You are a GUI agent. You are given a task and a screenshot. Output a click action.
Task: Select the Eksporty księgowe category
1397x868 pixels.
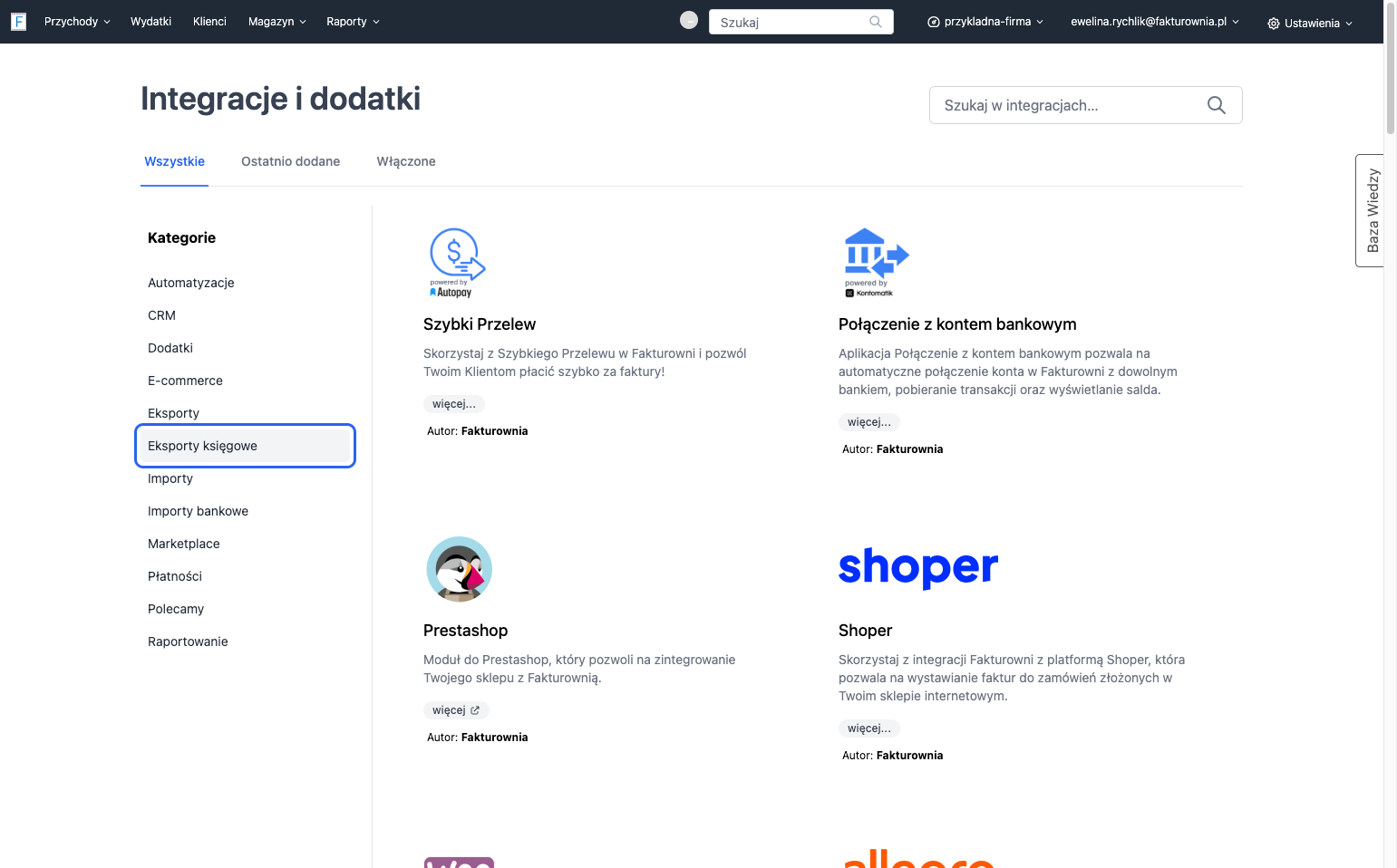pyautogui.click(x=245, y=446)
